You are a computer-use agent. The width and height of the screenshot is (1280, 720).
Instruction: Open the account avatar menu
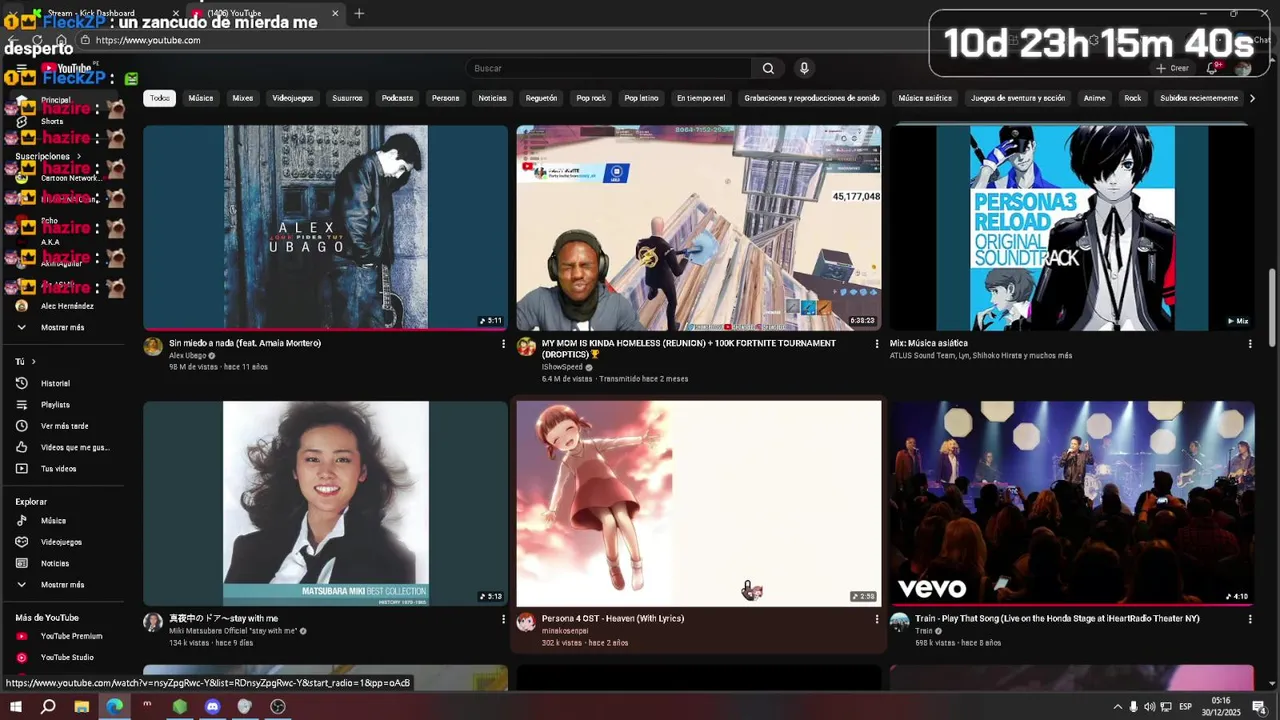pos(1243,68)
